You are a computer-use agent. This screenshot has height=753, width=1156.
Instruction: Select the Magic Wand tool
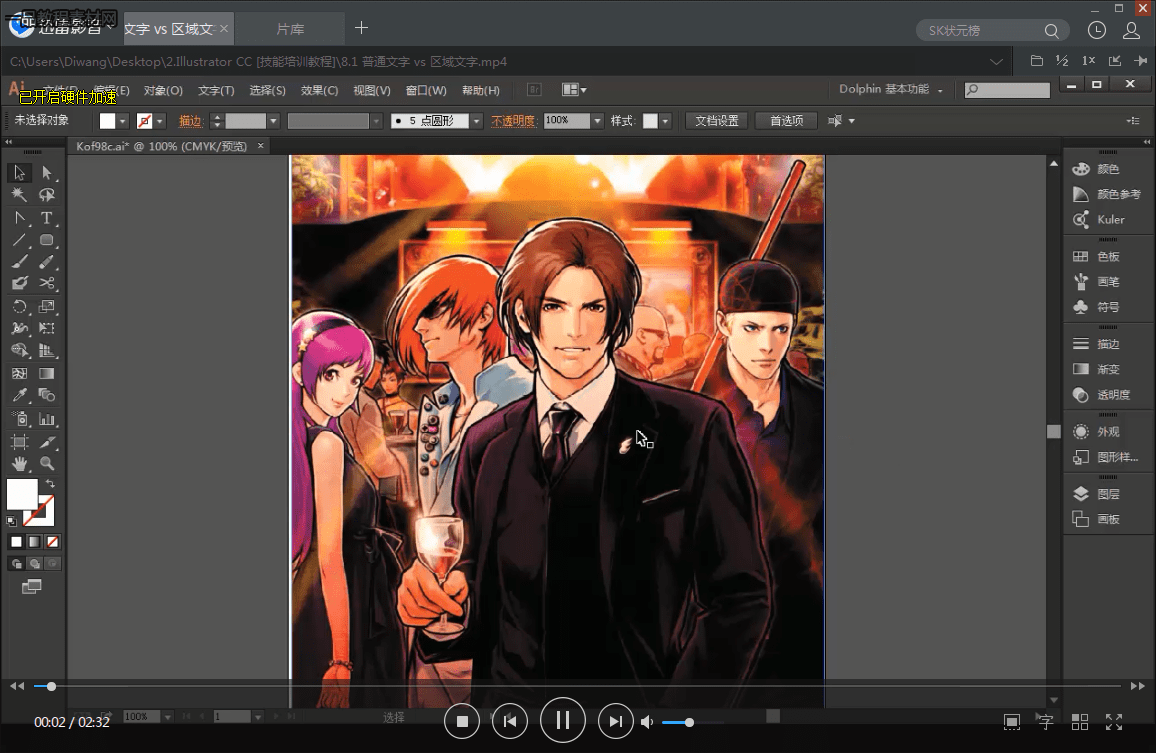[19, 196]
